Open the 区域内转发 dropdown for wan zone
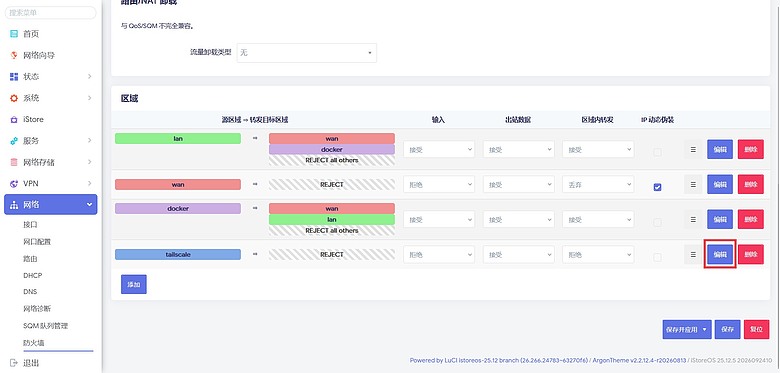This screenshot has height=373, width=780. coord(598,185)
